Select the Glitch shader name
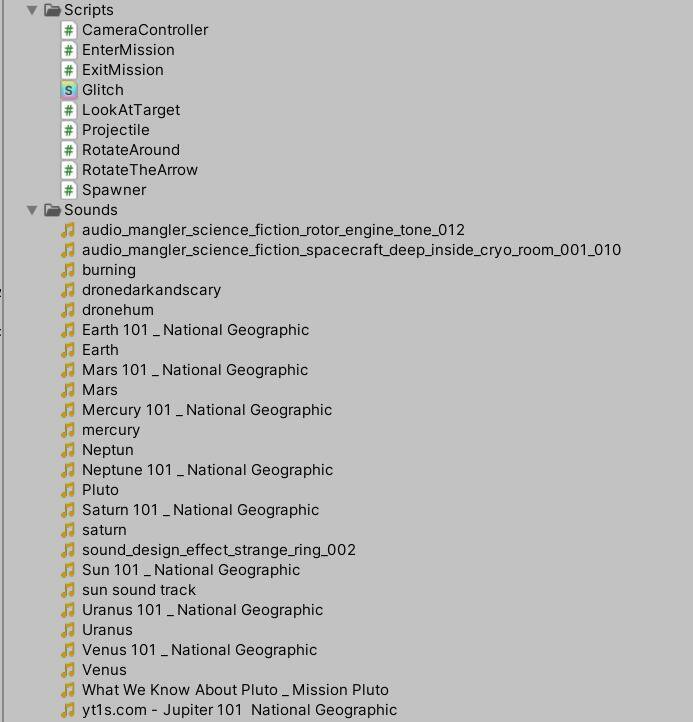Viewport: 693px width, 722px height. [x=103, y=90]
